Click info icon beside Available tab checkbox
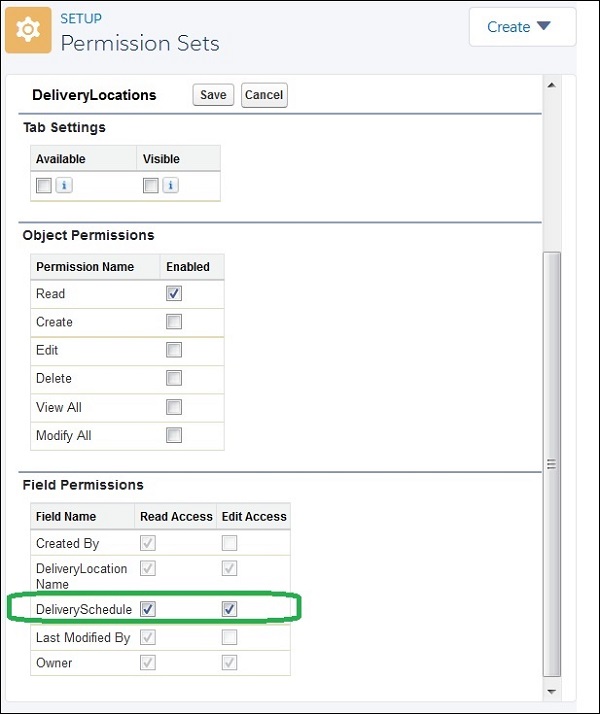Viewport: 600px width, 714px height. coord(62,185)
